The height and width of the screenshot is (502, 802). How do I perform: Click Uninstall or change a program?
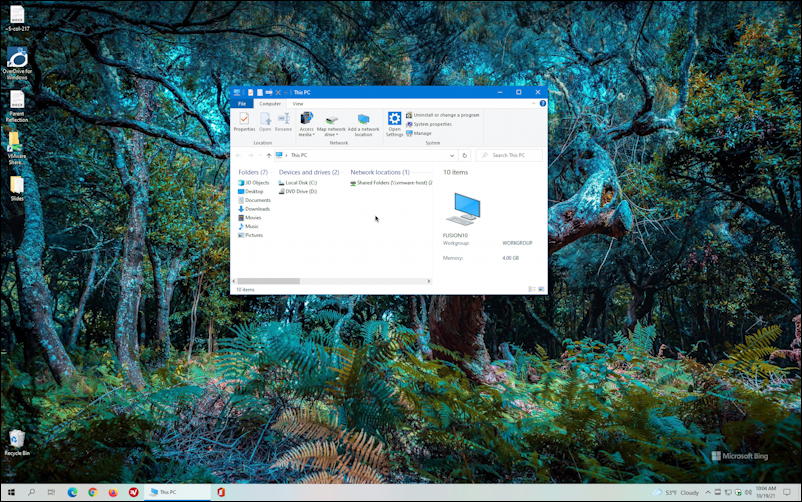(446, 115)
